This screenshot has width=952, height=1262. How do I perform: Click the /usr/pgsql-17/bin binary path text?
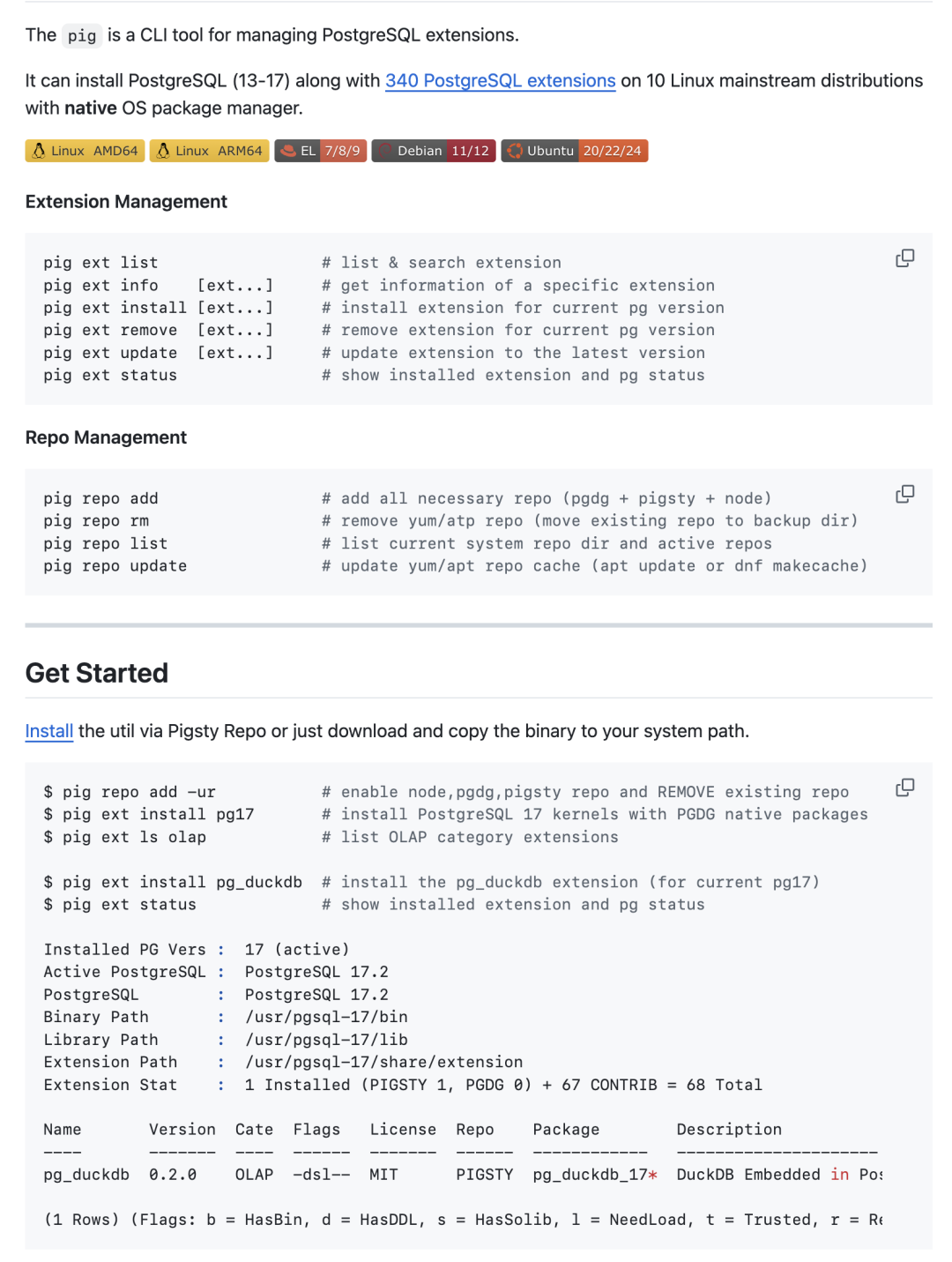pos(326,1017)
